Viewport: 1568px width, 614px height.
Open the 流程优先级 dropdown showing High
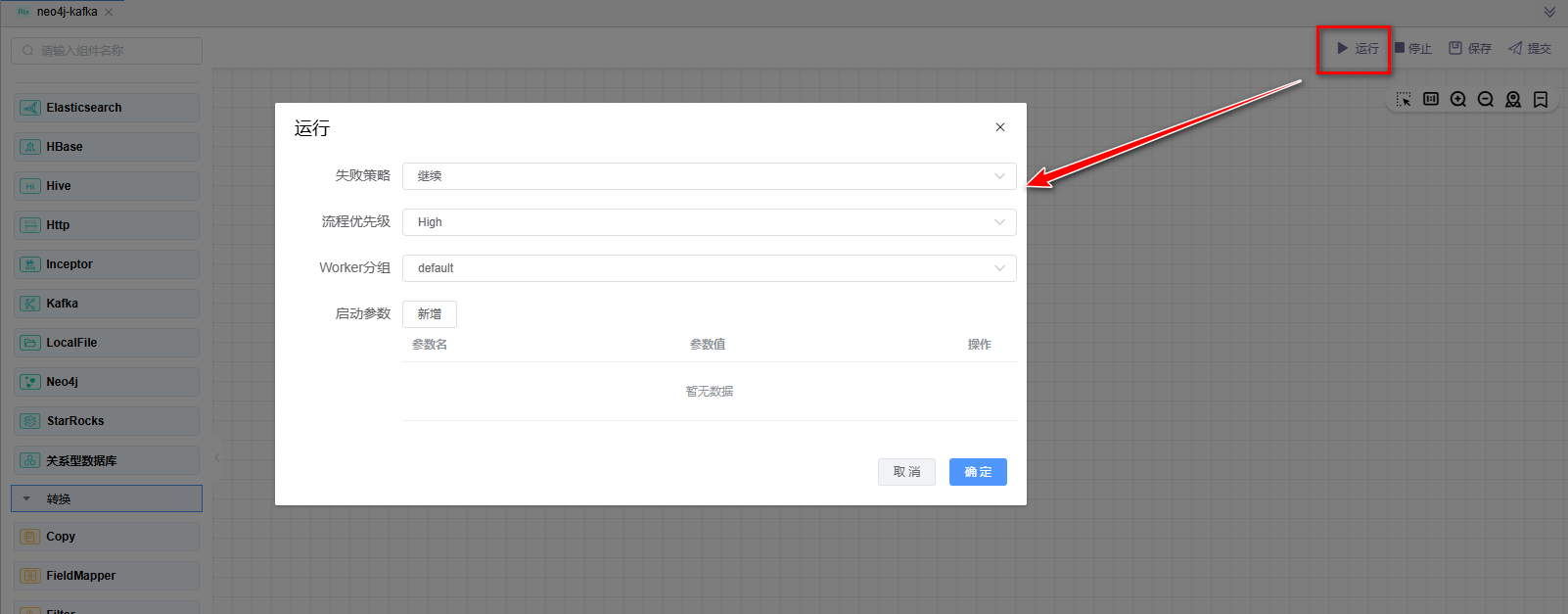(x=709, y=222)
